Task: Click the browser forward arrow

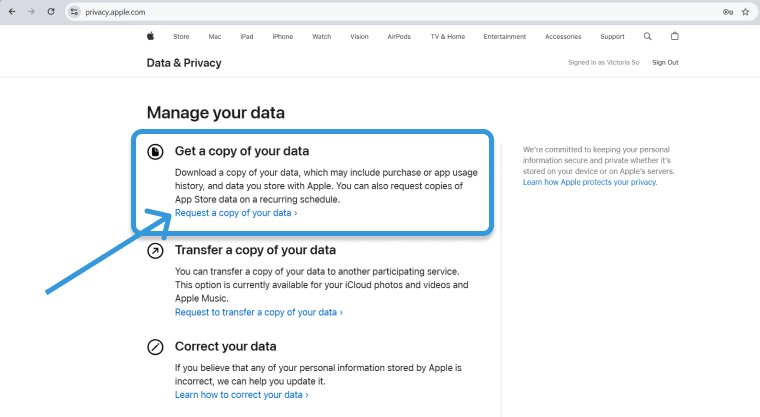Action: click(x=32, y=12)
